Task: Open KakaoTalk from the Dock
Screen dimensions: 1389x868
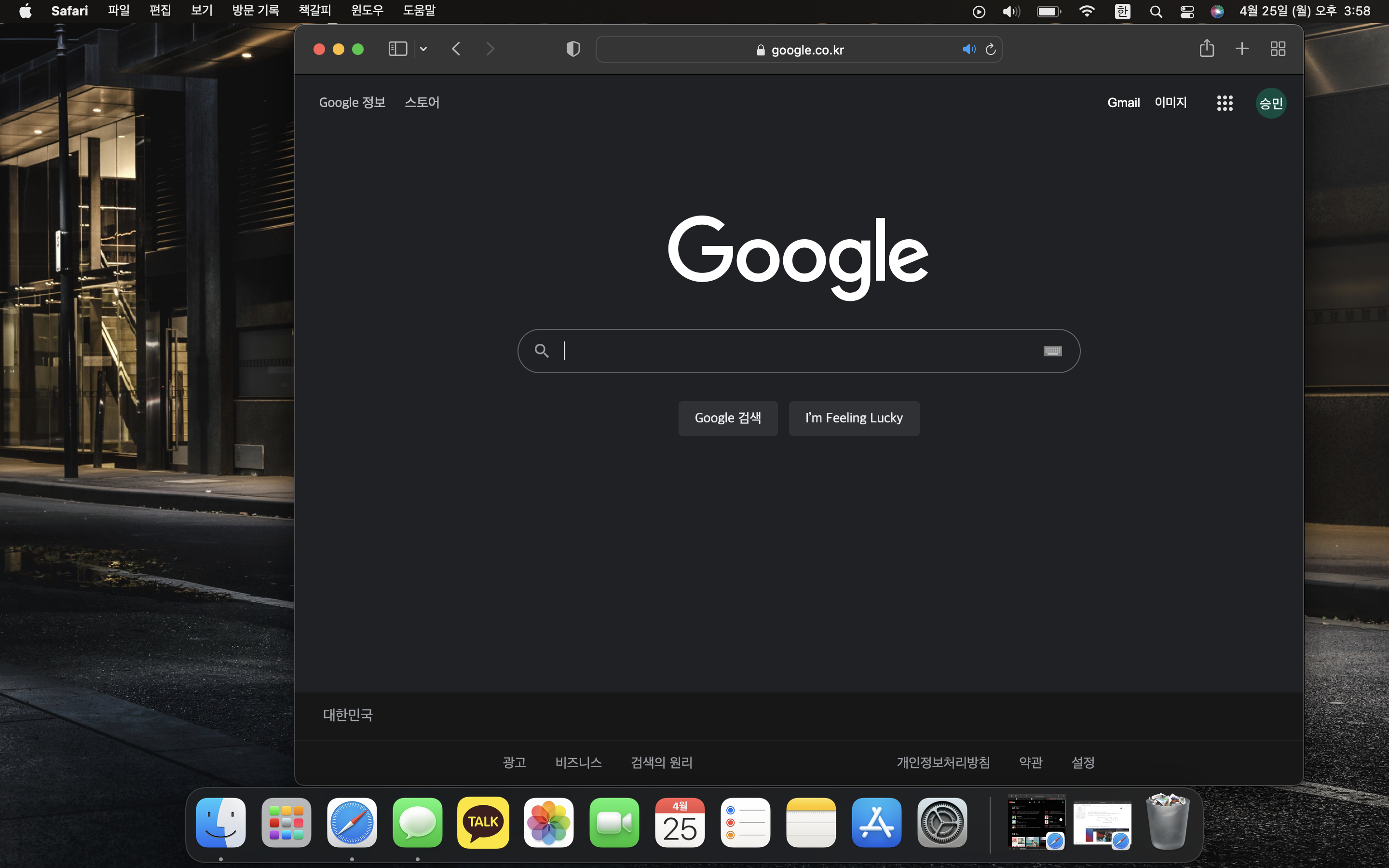Action: click(x=483, y=822)
